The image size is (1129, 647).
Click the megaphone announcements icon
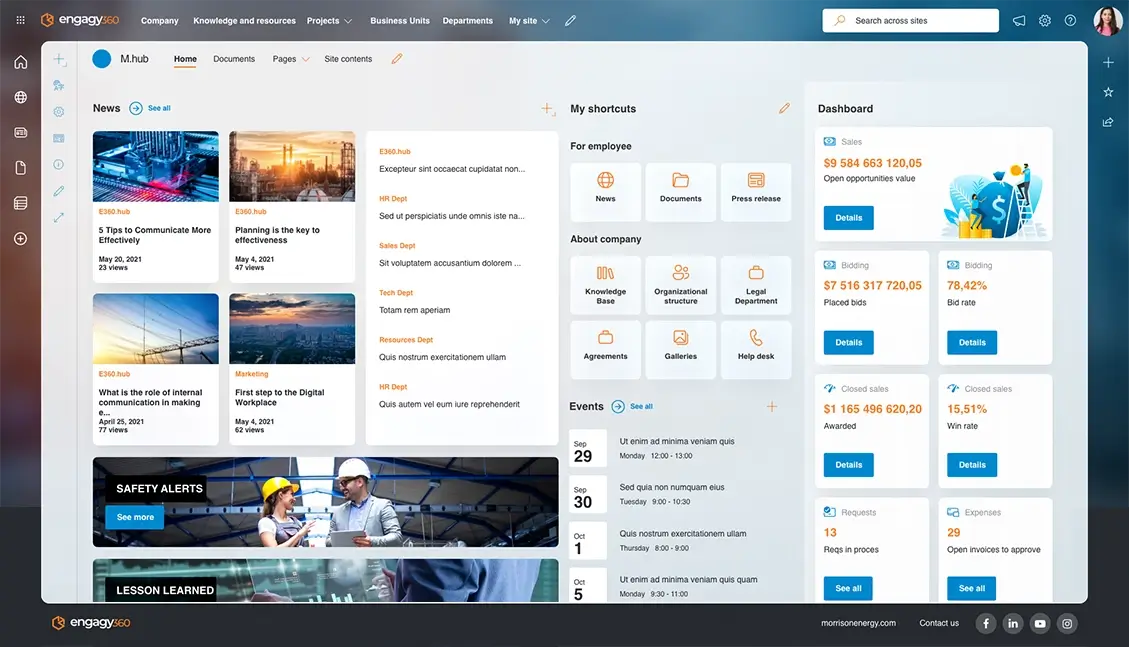pyautogui.click(x=1019, y=21)
